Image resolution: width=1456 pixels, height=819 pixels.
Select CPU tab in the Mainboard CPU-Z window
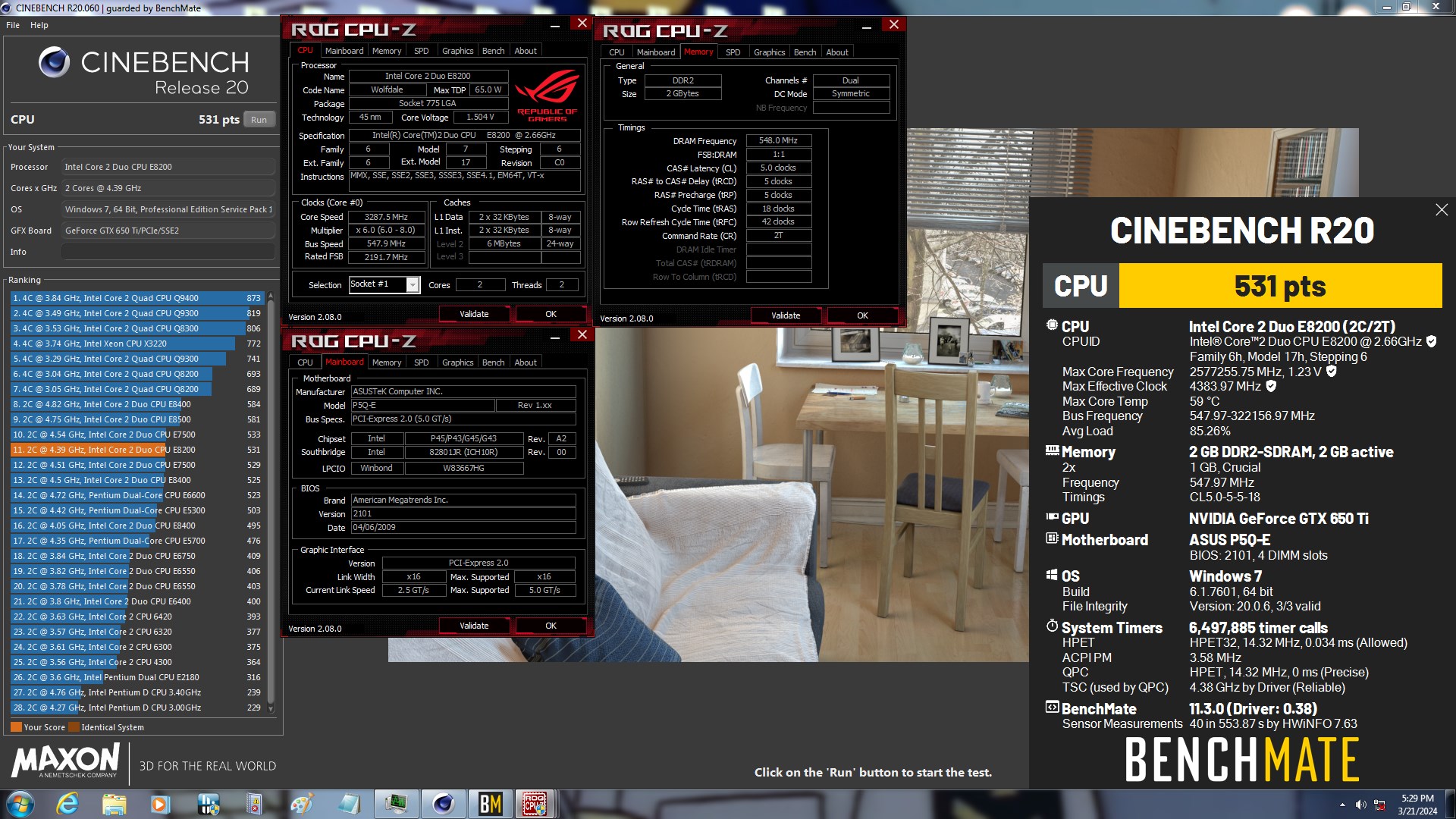pyautogui.click(x=305, y=362)
